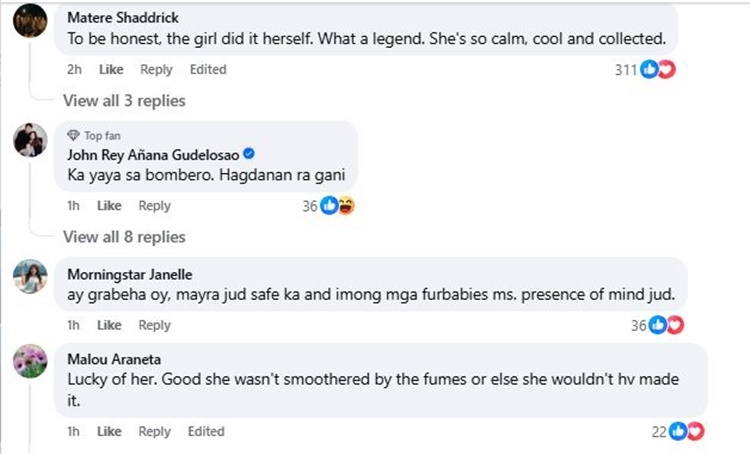Show reactions on Morningstar Janelle's comment

click(665, 325)
